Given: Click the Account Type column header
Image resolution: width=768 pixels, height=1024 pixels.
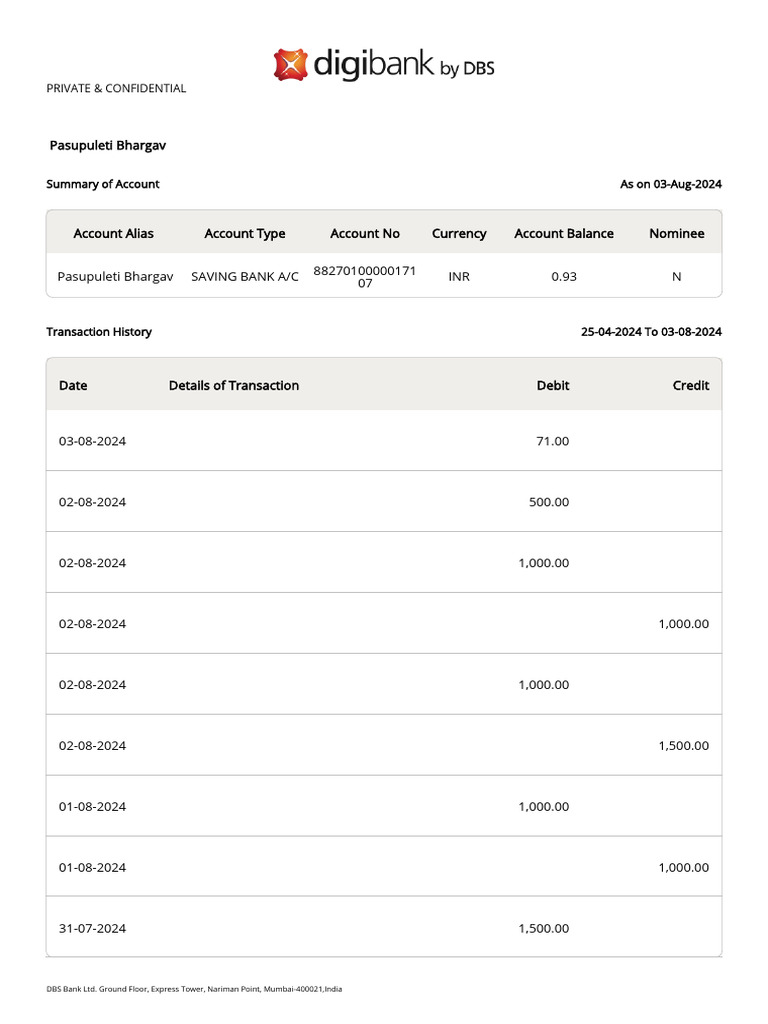Looking at the screenshot, I should [x=245, y=233].
